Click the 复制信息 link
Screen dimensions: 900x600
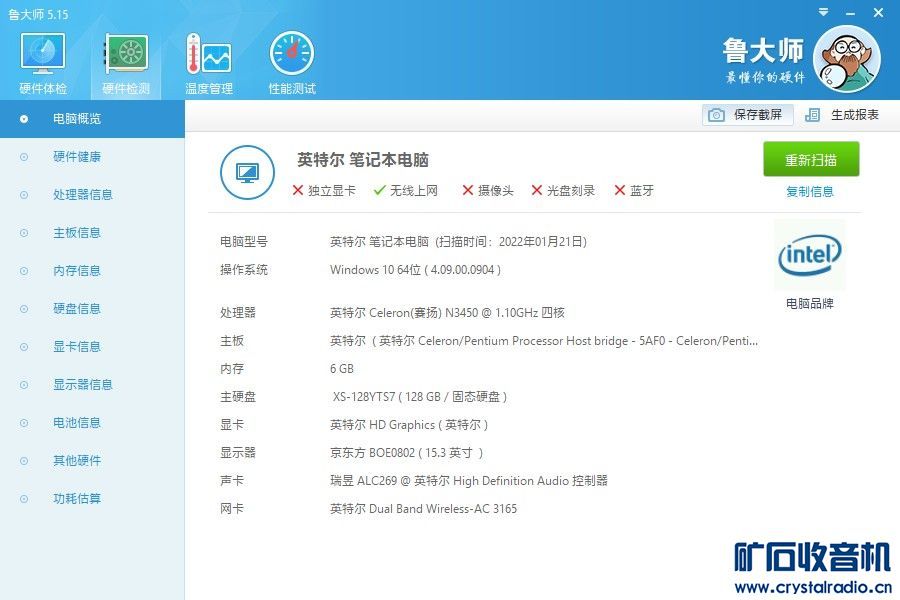(809, 192)
